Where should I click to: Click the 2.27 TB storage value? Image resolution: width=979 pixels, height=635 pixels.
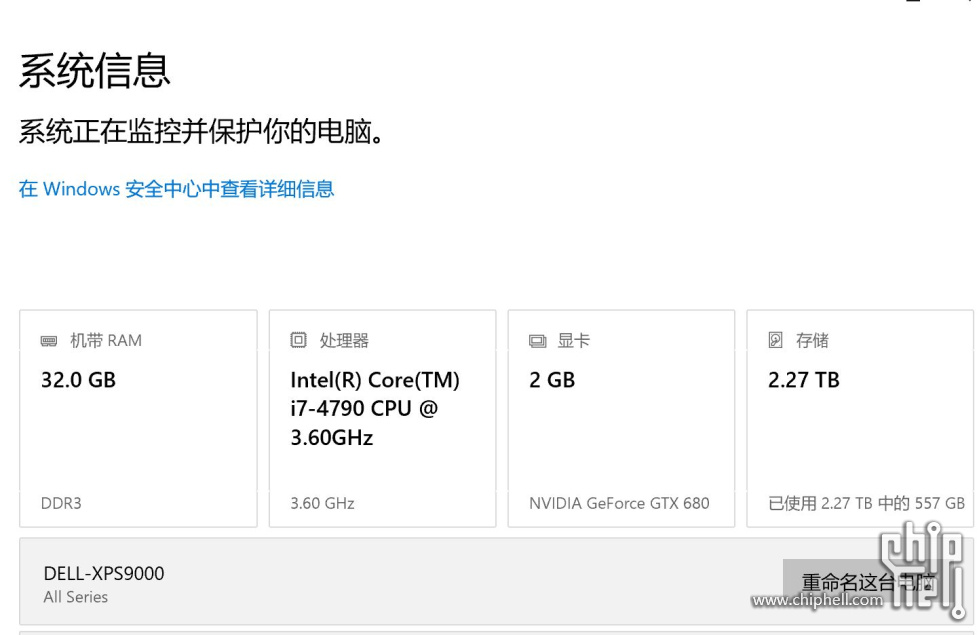(x=804, y=380)
